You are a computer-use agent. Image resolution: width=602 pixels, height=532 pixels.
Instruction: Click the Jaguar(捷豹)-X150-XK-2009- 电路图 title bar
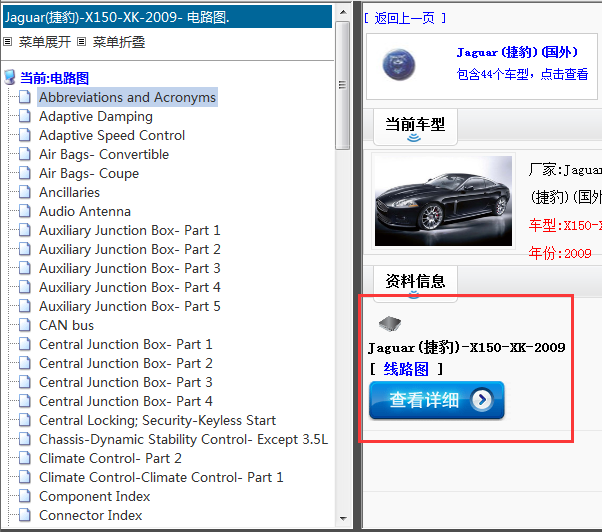[167, 17]
